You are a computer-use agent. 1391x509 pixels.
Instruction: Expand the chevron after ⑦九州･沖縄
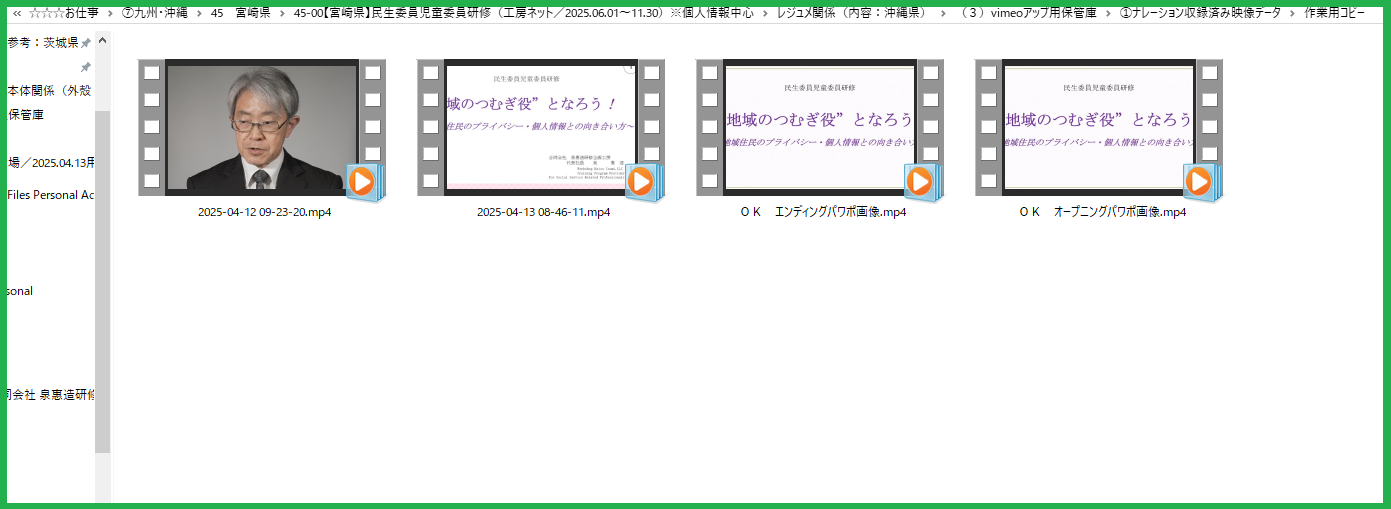pyautogui.click(x=200, y=12)
